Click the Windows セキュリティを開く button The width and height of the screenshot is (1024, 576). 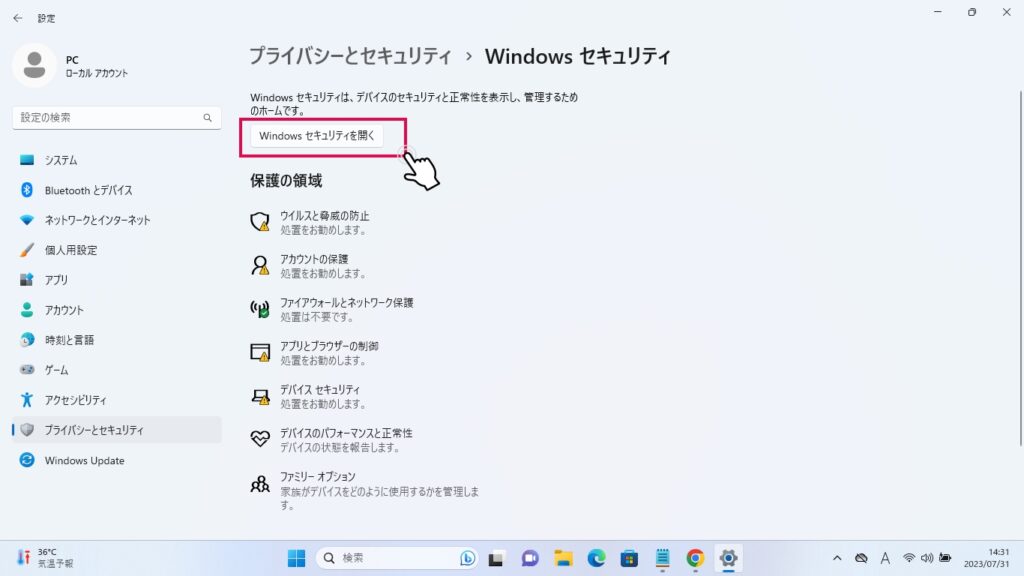pos(316,136)
